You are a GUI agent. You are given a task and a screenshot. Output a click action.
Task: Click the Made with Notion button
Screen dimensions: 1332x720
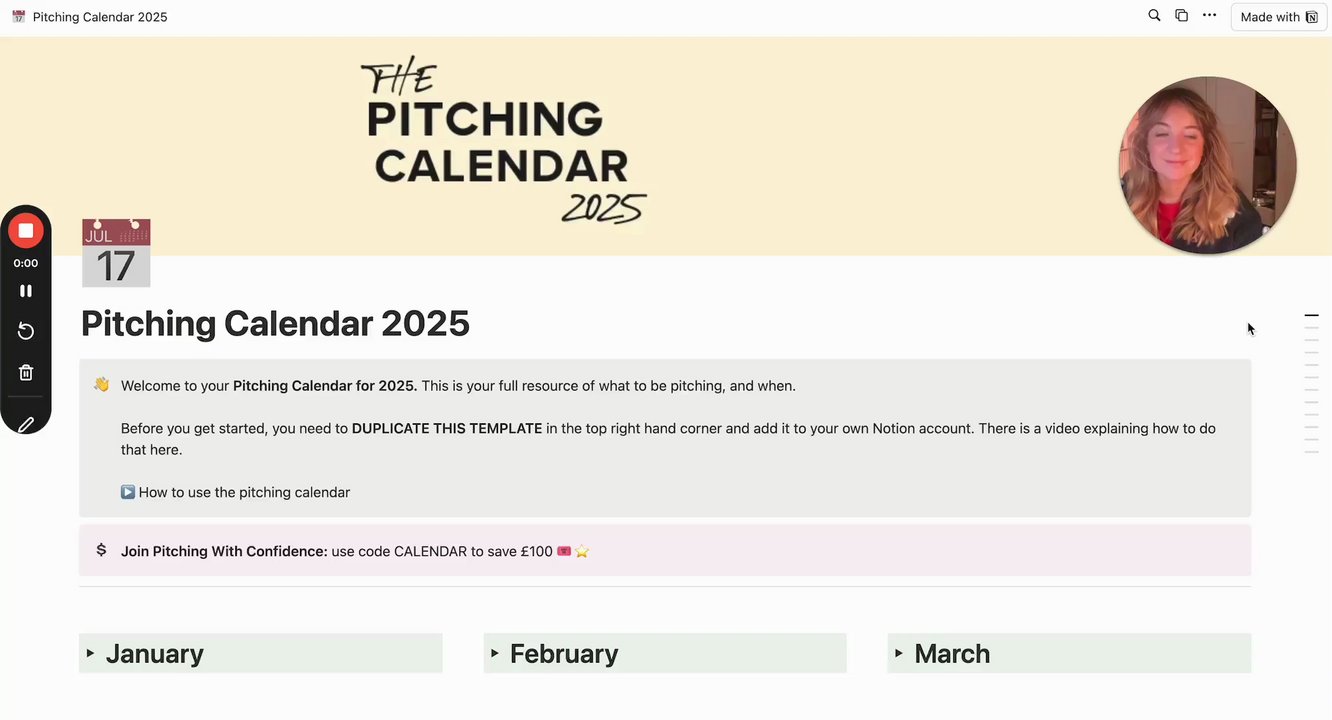[1278, 17]
